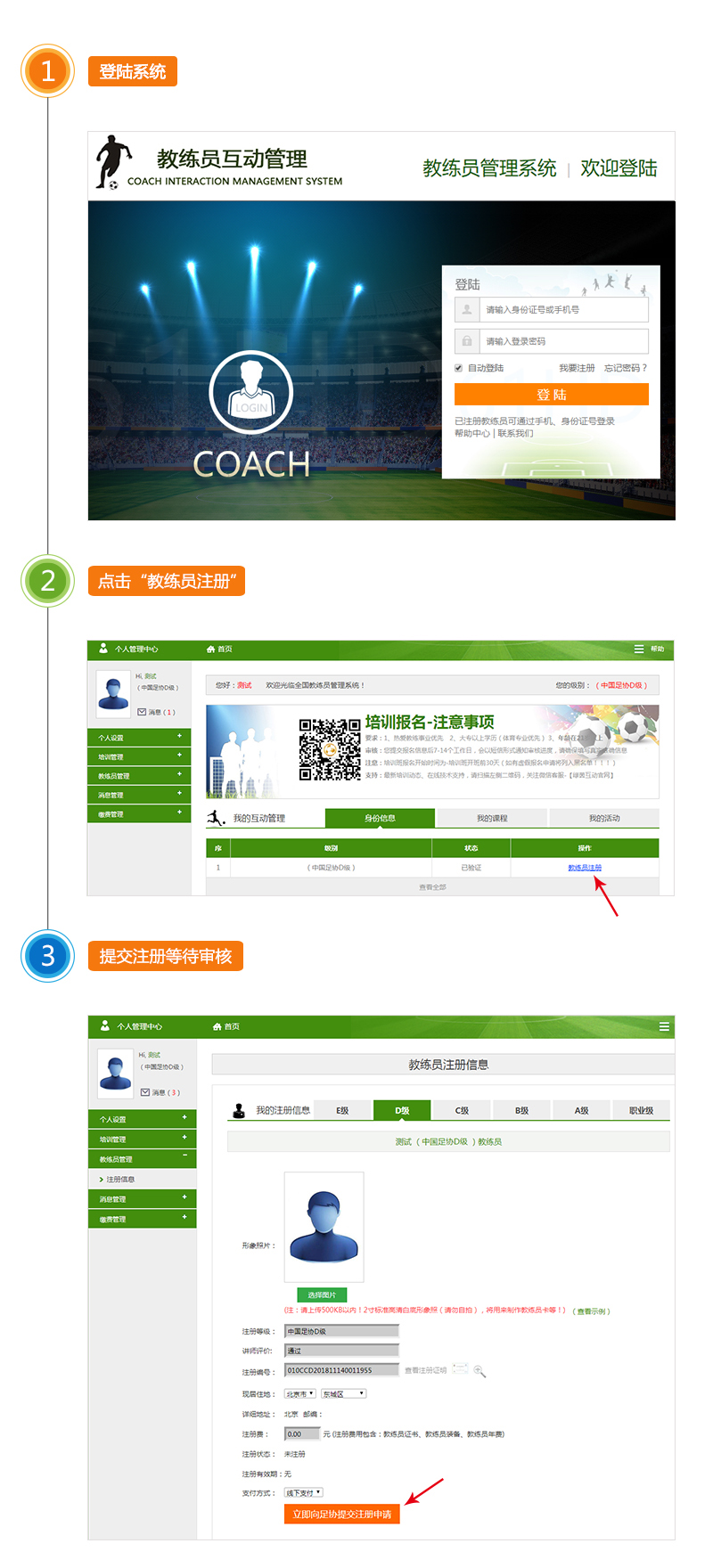This screenshot has height=1568, width=713.
Task: Open the 东城区 district dropdown
Action: (x=344, y=1394)
